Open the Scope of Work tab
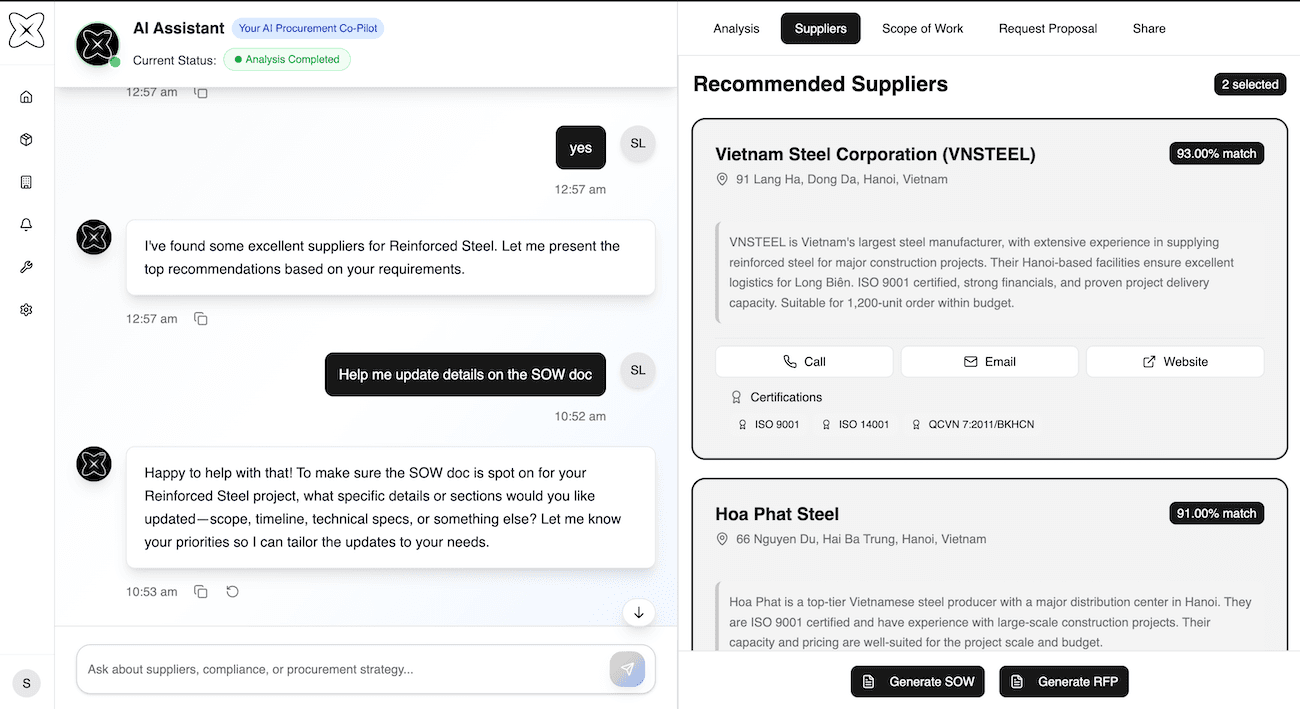 (922, 28)
